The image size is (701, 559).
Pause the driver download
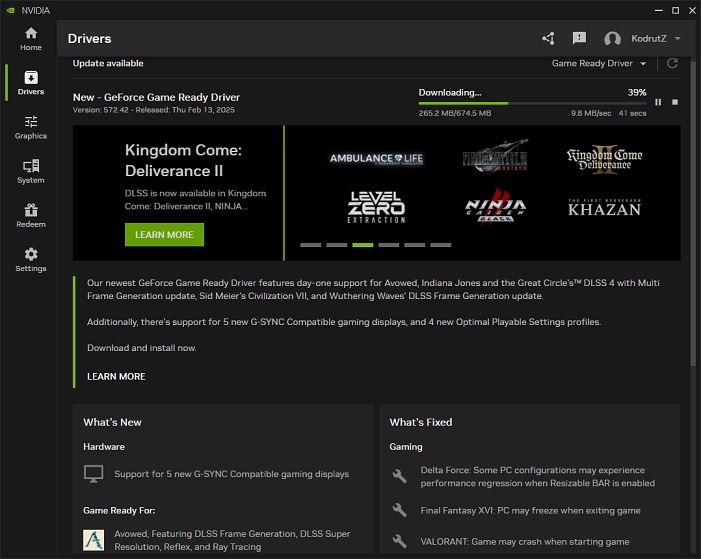[658, 102]
